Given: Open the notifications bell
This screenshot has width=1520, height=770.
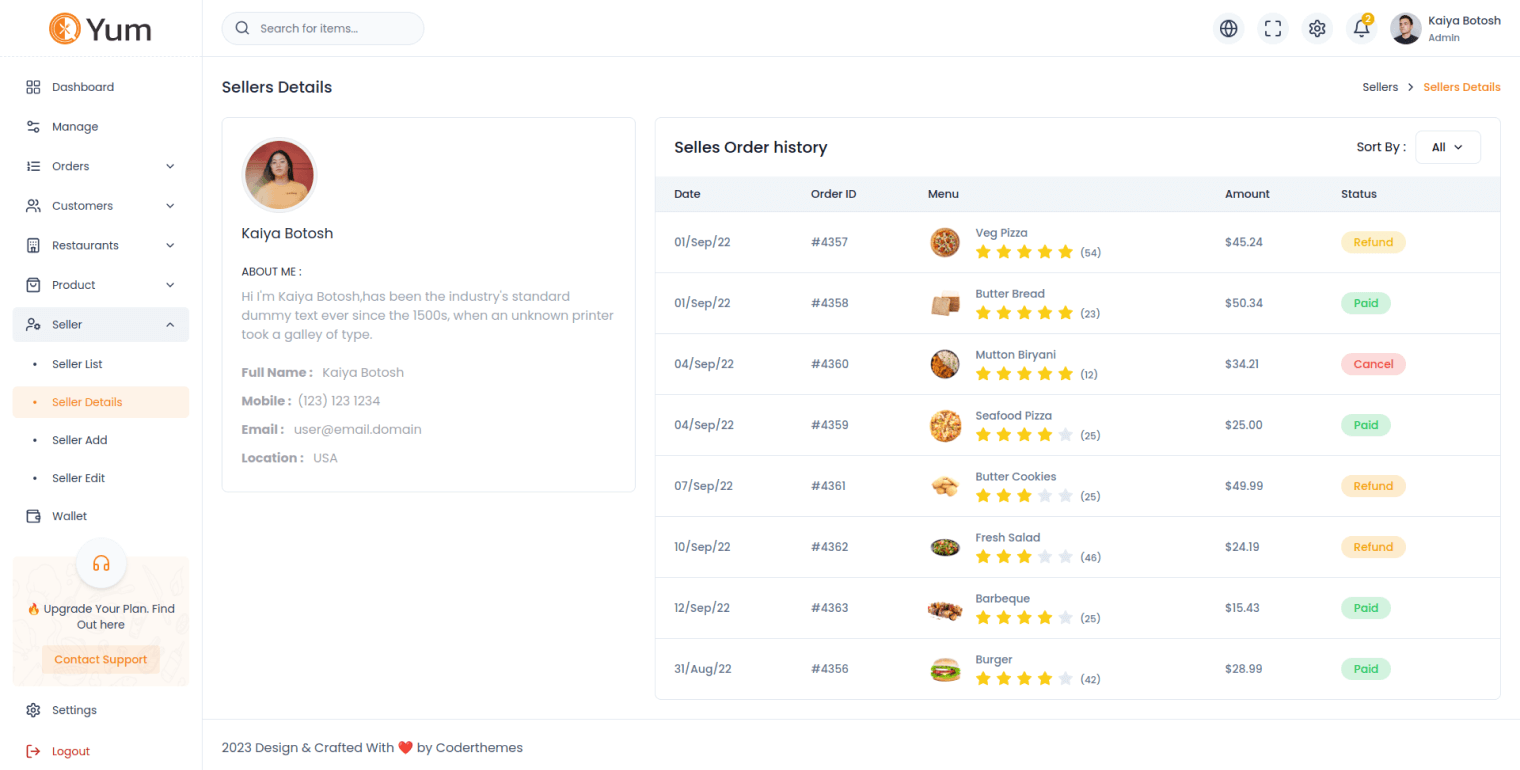Looking at the screenshot, I should [1361, 29].
